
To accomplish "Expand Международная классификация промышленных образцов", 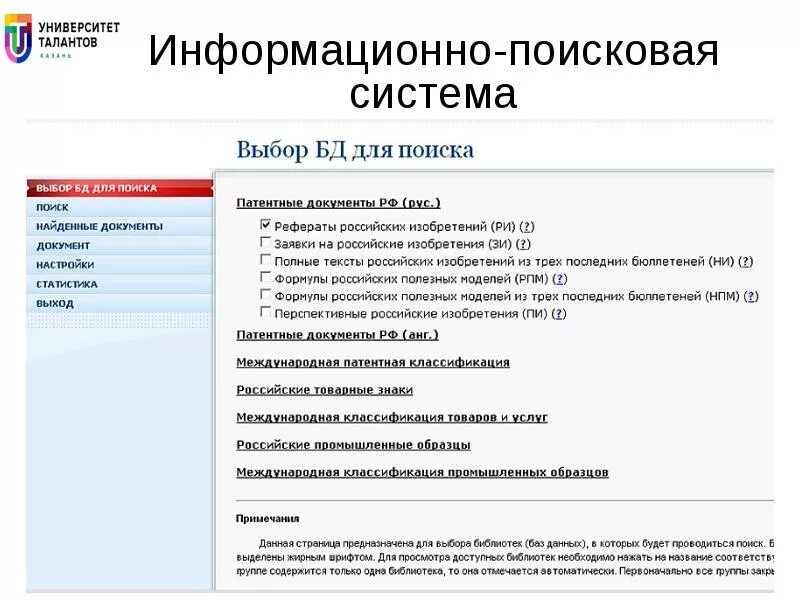I will [422, 473].
